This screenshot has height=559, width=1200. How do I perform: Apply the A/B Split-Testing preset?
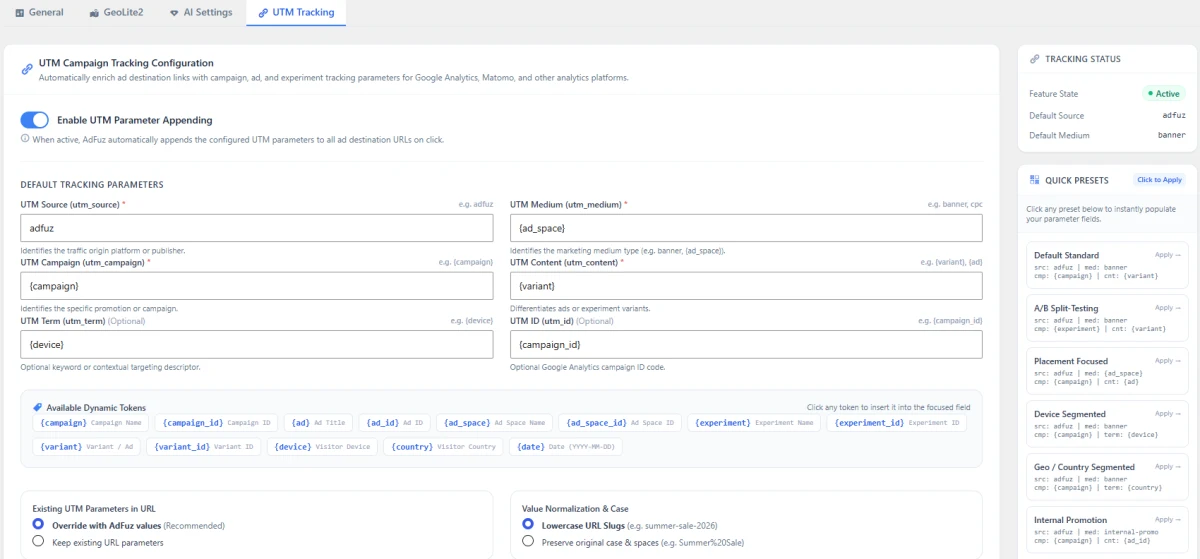coord(1107,318)
